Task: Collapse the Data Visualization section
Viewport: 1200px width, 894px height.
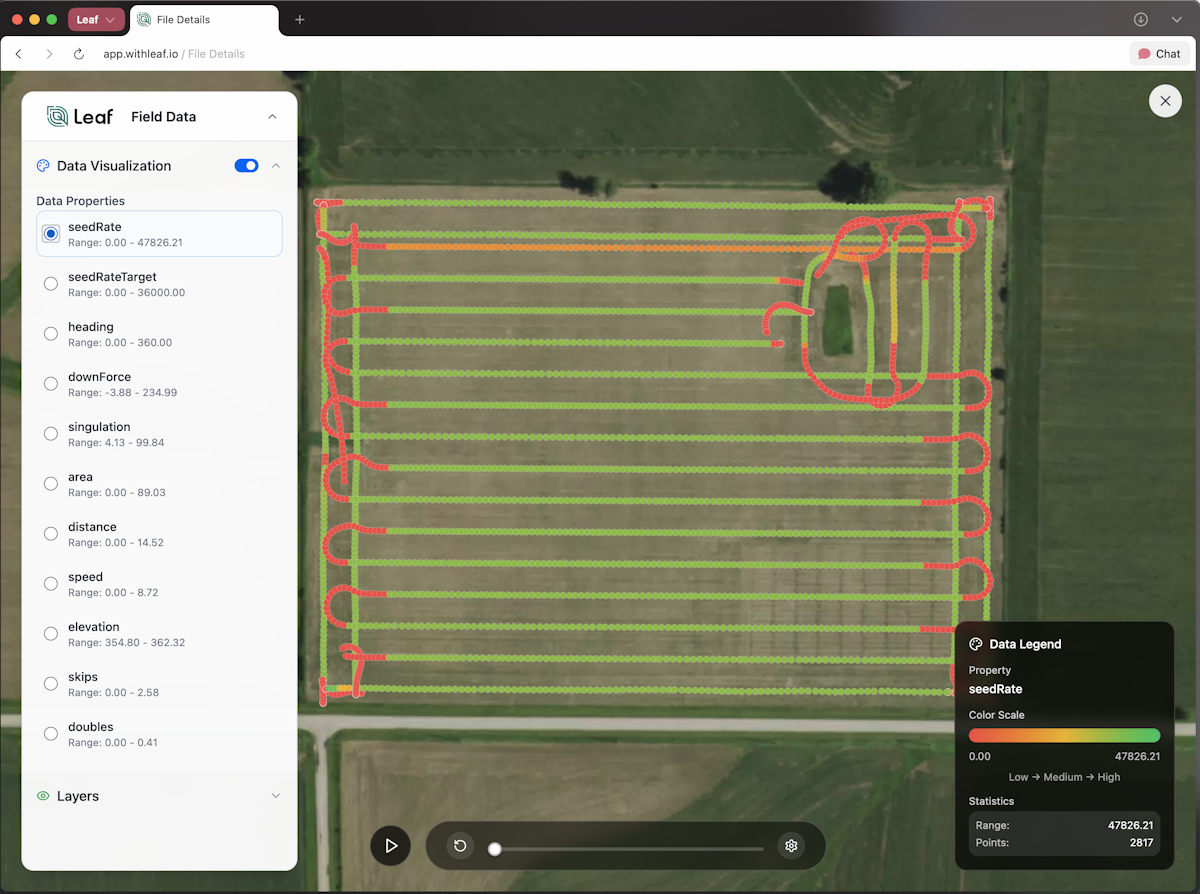Action: (276, 166)
